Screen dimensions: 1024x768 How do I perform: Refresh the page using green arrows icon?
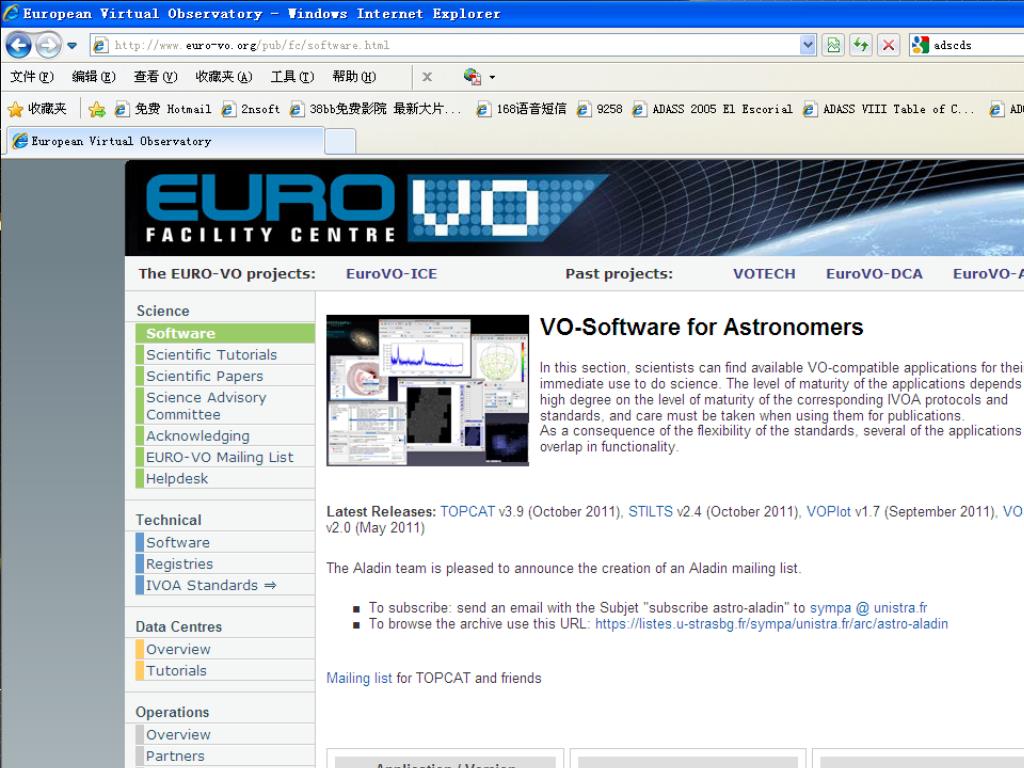861,45
